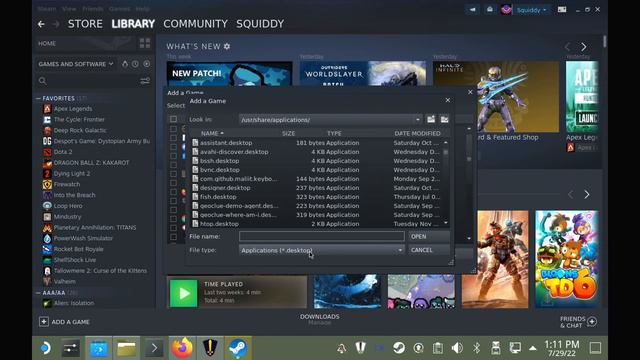Click the notifications bell tray icon

(341, 348)
